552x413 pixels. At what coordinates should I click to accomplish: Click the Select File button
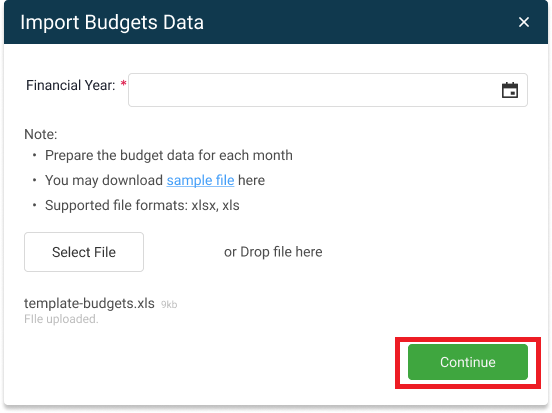(x=84, y=252)
